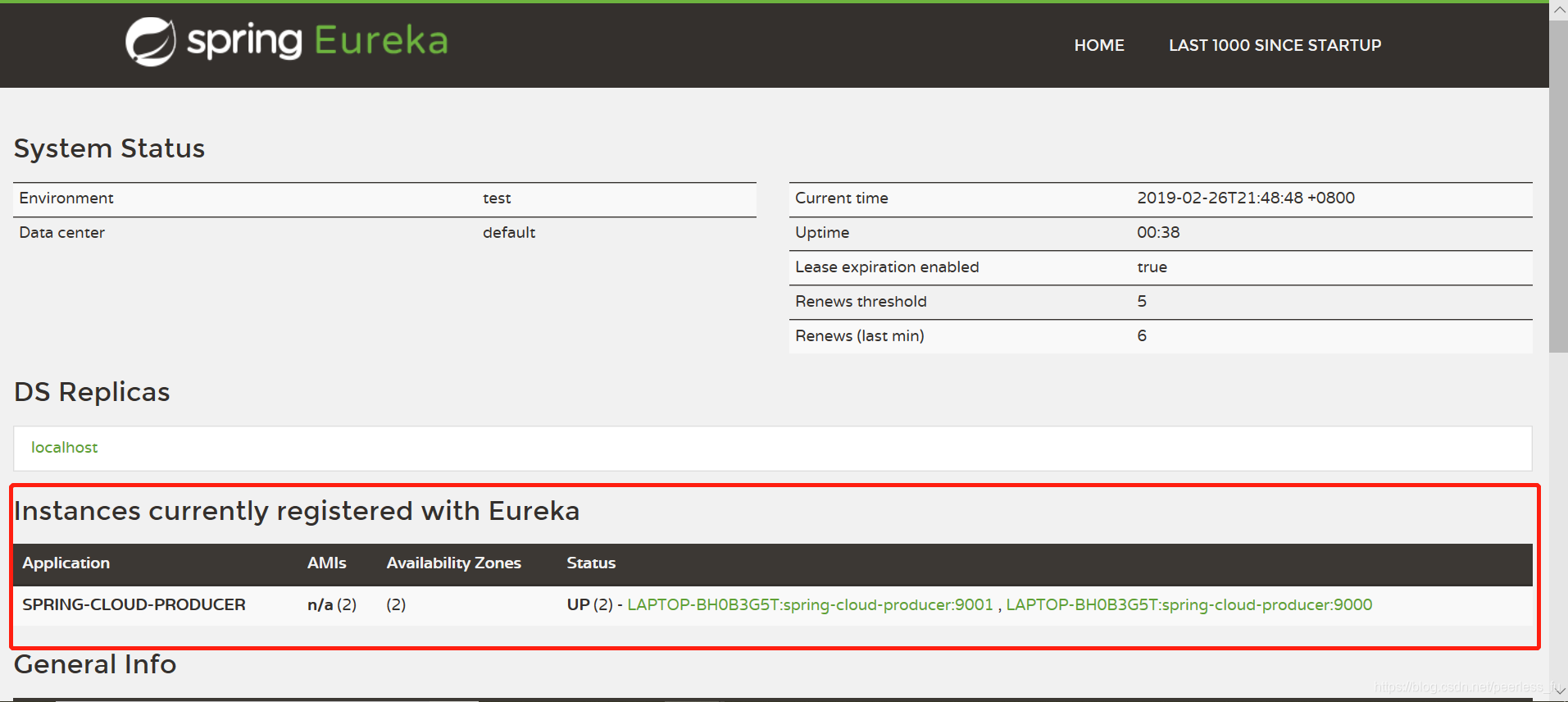Open LAST 1000 SINCE STARTUP page

[x=1275, y=45]
